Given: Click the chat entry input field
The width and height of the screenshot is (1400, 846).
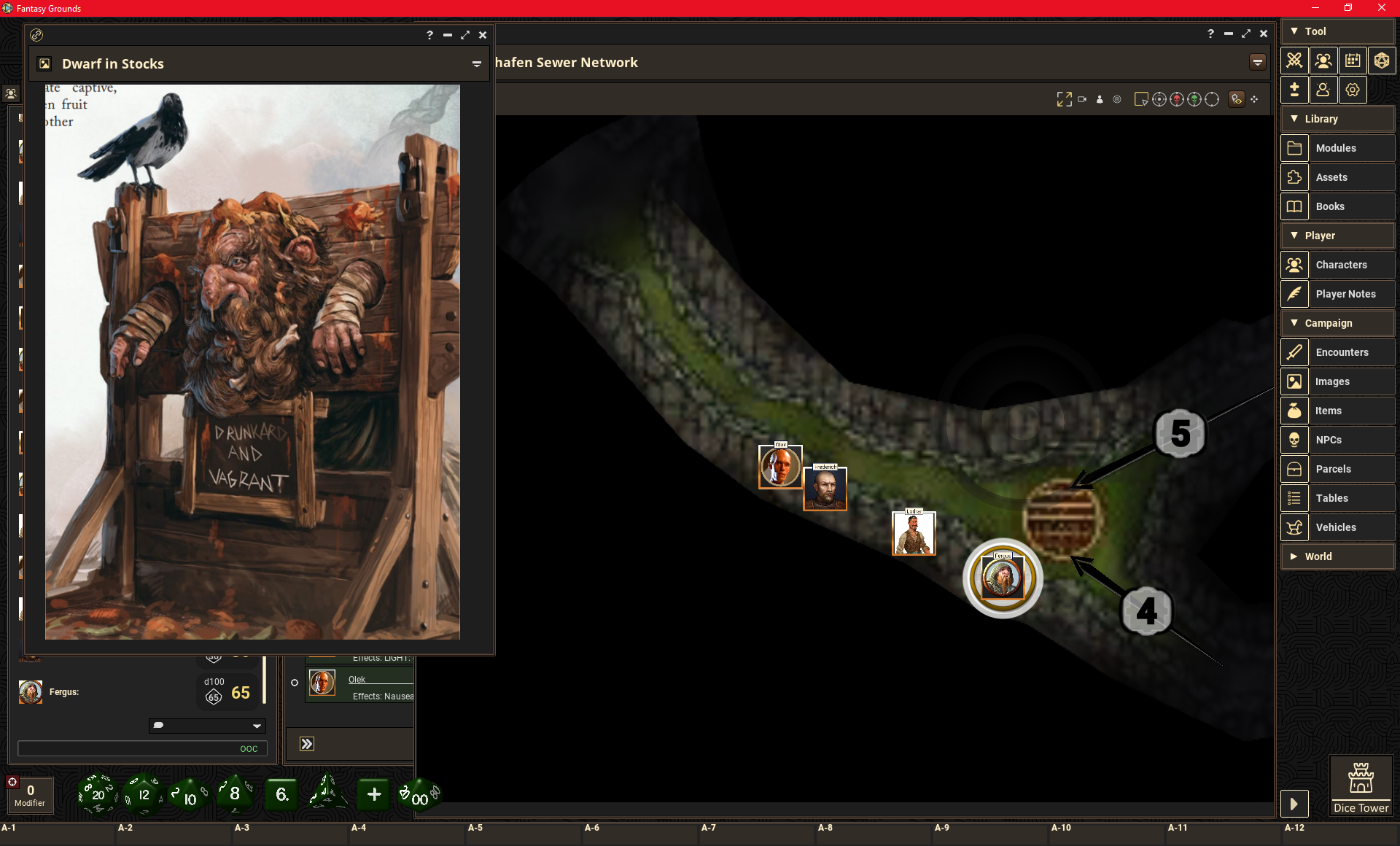Looking at the screenshot, I should point(142,748).
